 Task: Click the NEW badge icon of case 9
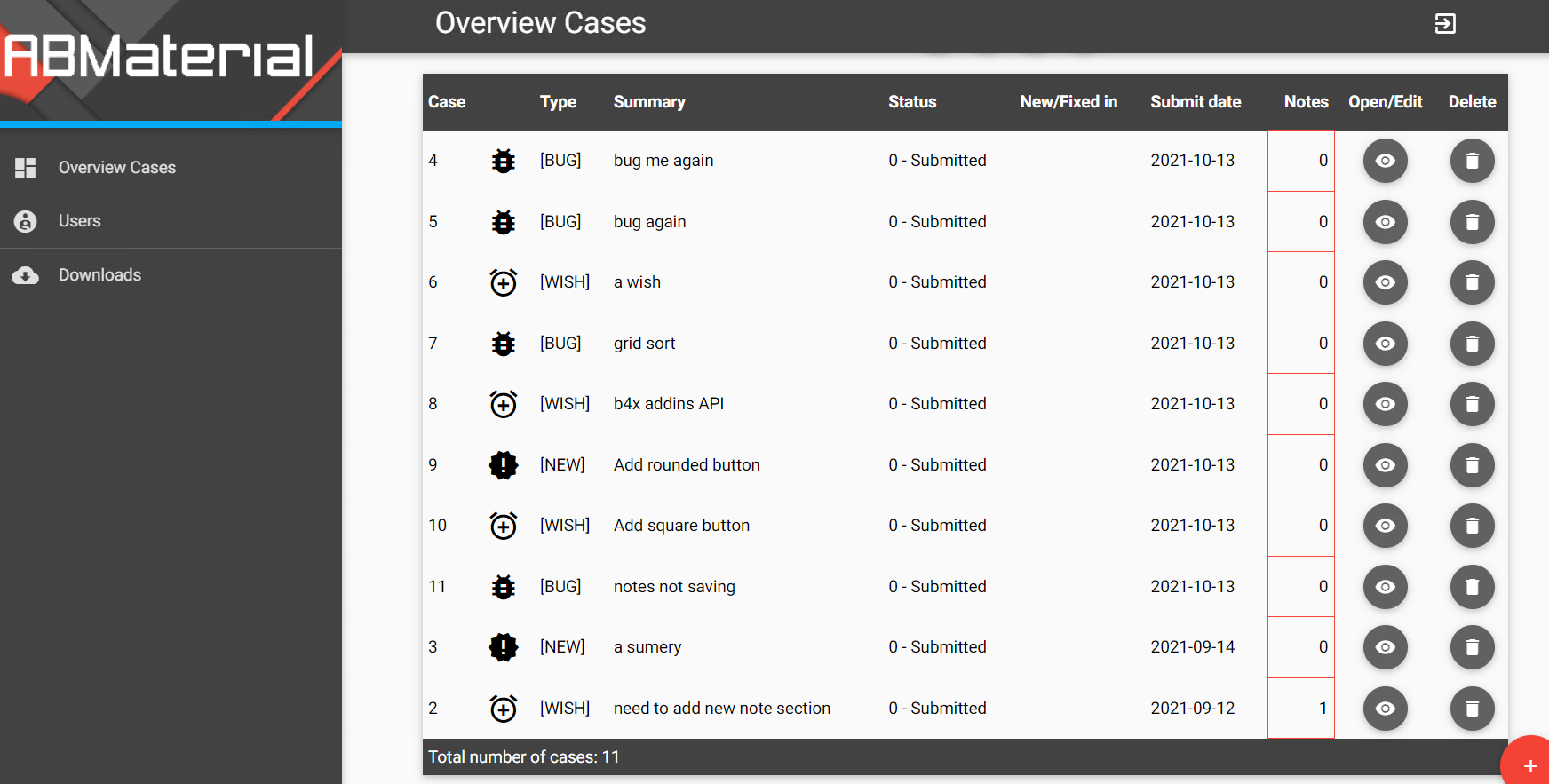point(504,465)
